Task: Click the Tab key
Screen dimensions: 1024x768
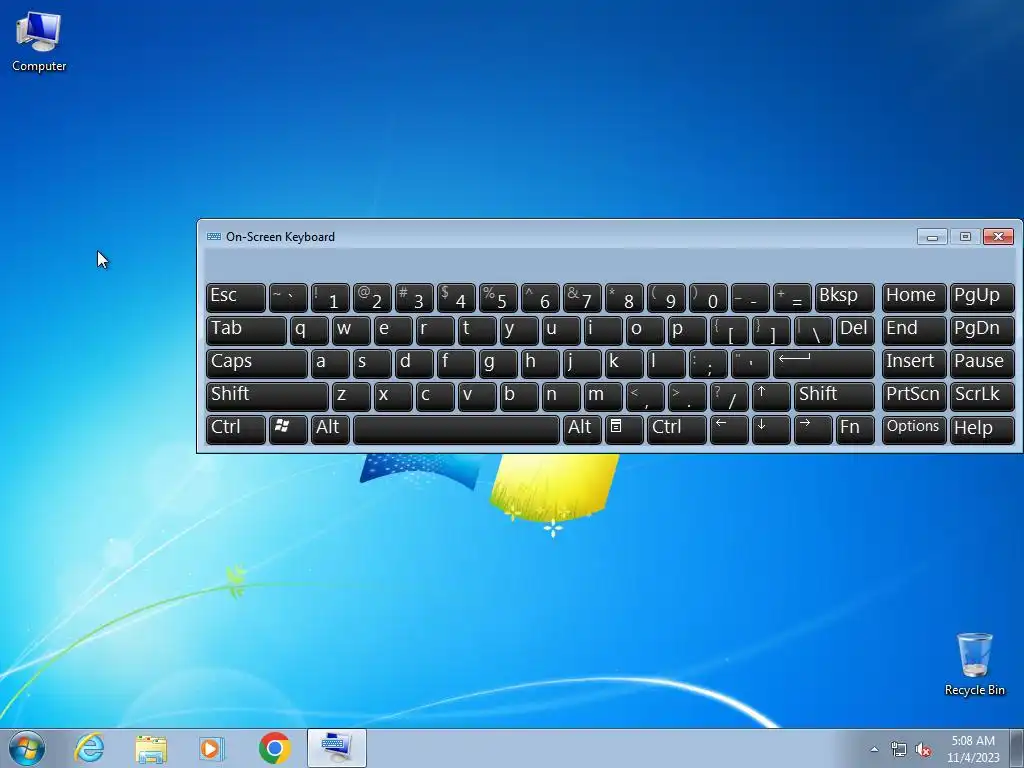Action: 246,330
